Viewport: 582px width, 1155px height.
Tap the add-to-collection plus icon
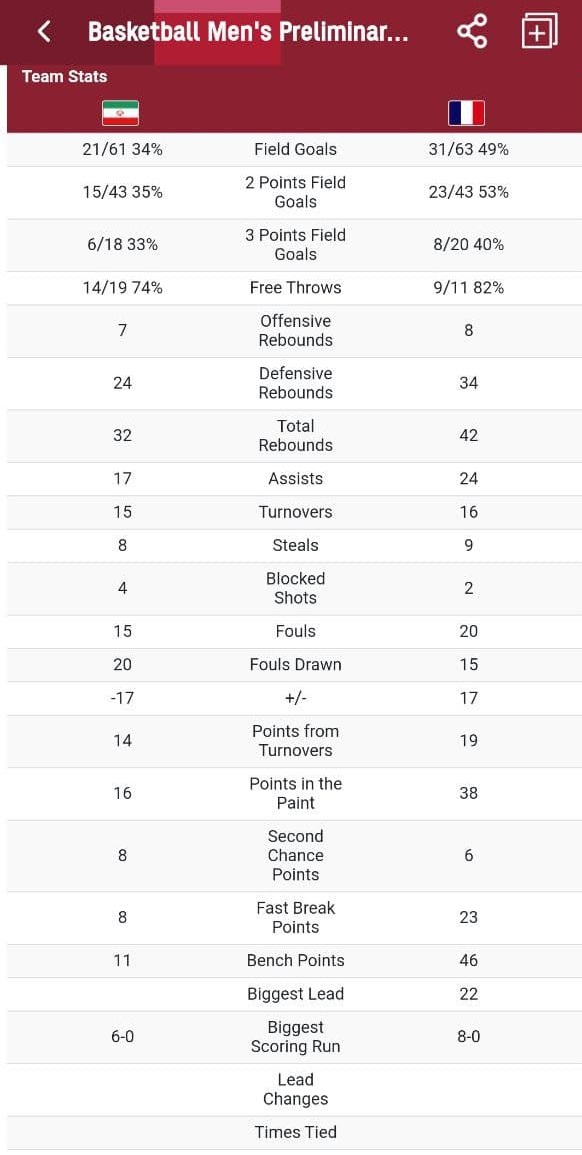(539, 32)
